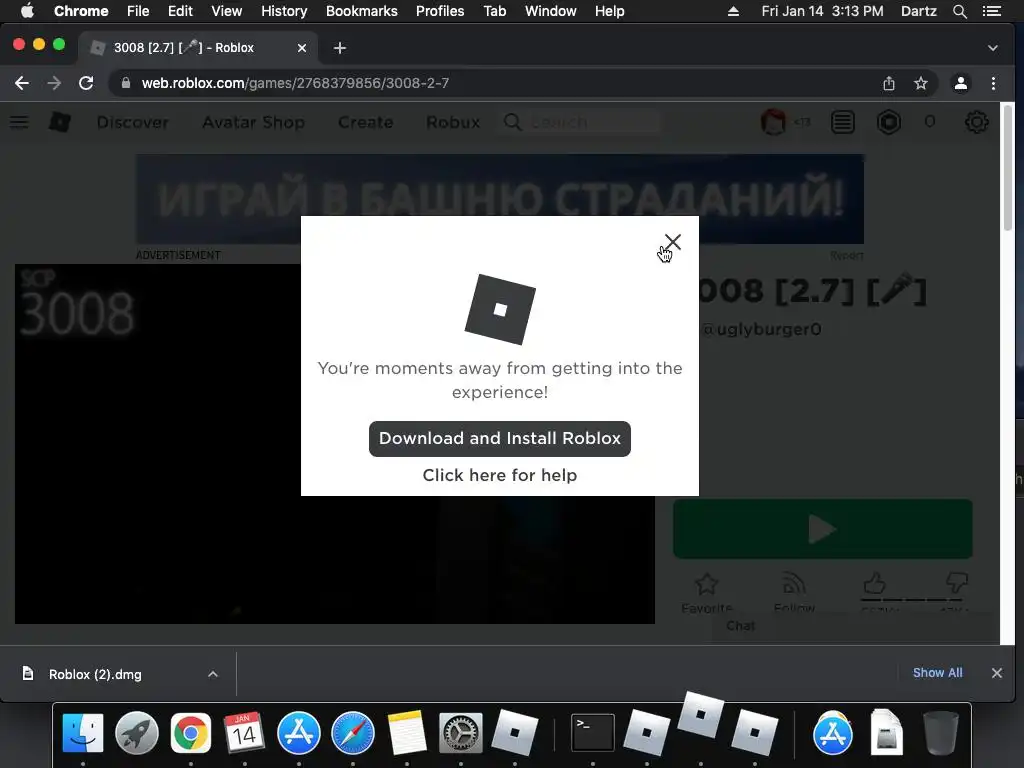Viewport: 1024px width, 768px height.
Task: Open the Robux page
Action: [453, 122]
